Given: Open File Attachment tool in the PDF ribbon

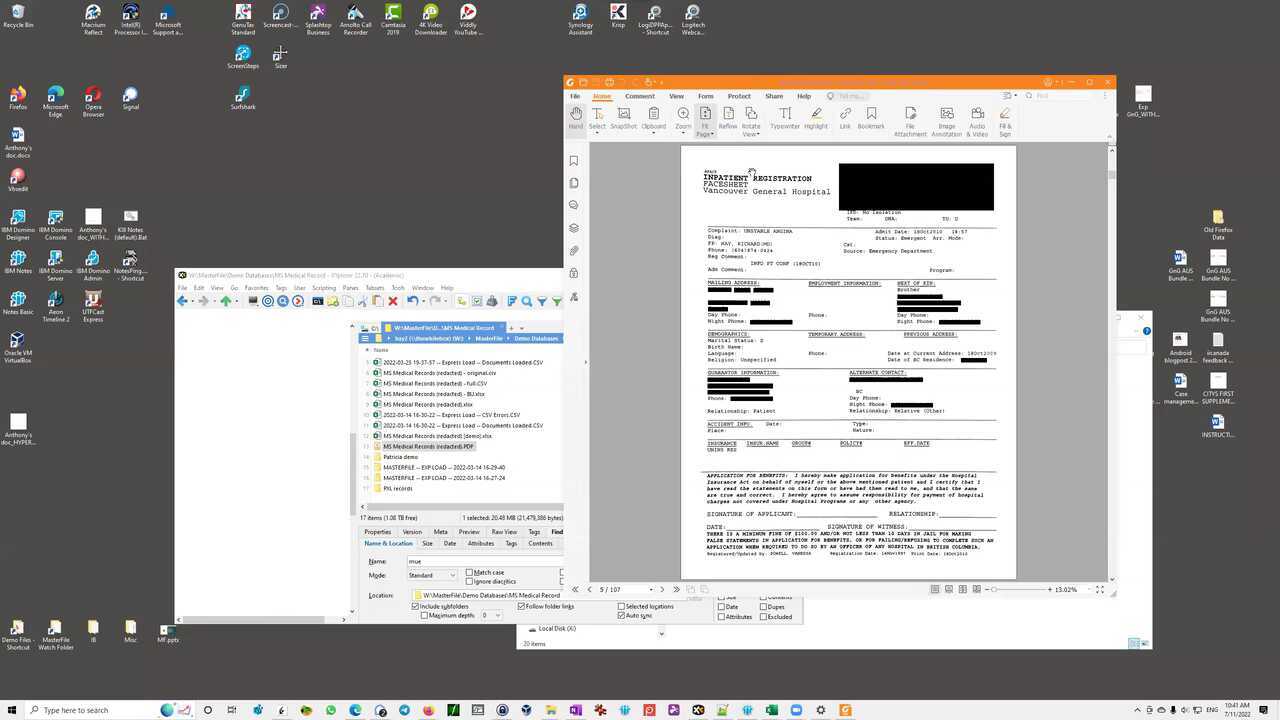Looking at the screenshot, I should (x=910, y=122).
